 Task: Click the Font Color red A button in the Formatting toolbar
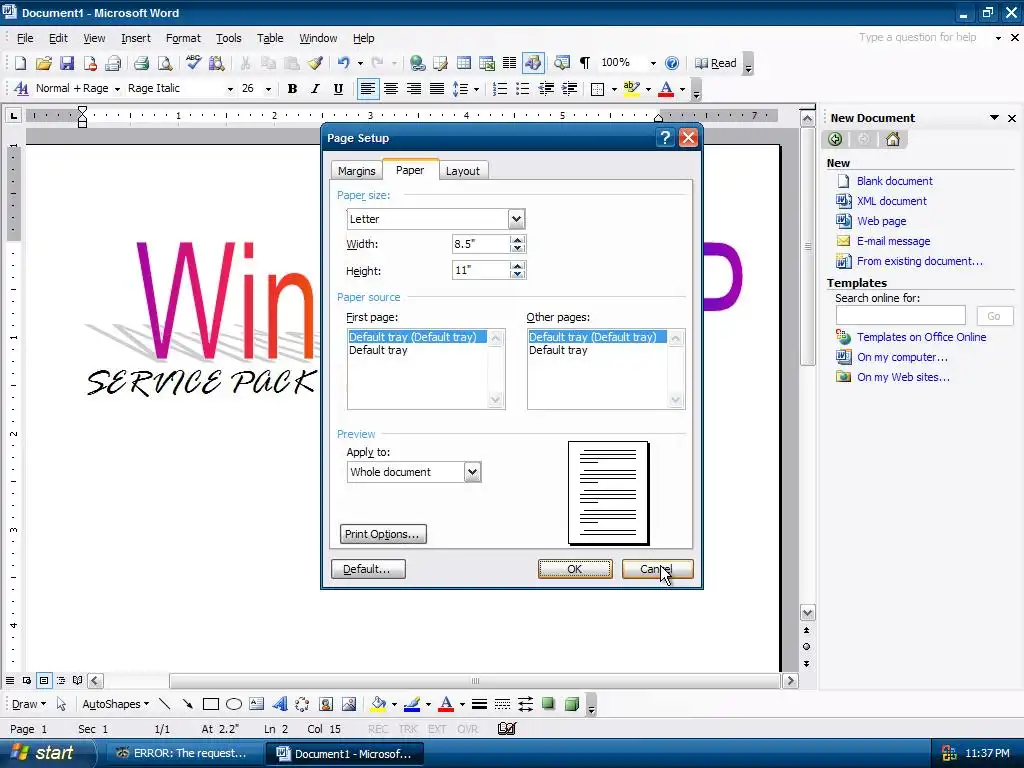(x=666, y=89)
